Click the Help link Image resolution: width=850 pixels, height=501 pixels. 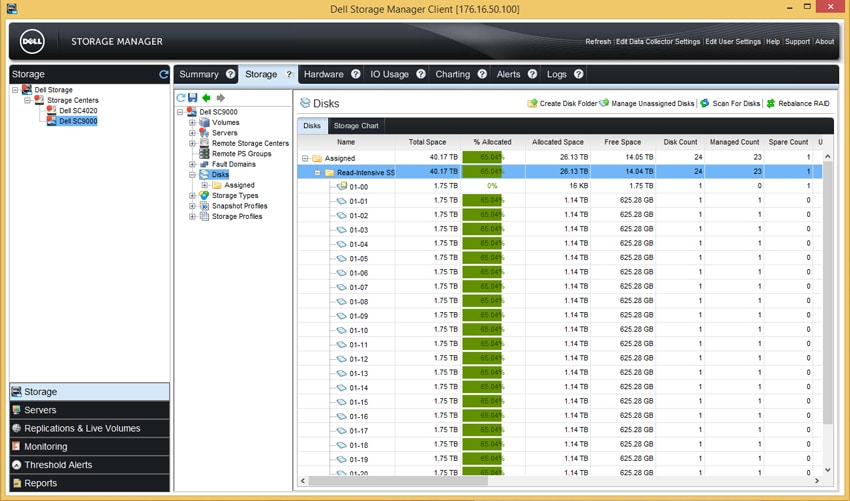[x=773, y=42]
